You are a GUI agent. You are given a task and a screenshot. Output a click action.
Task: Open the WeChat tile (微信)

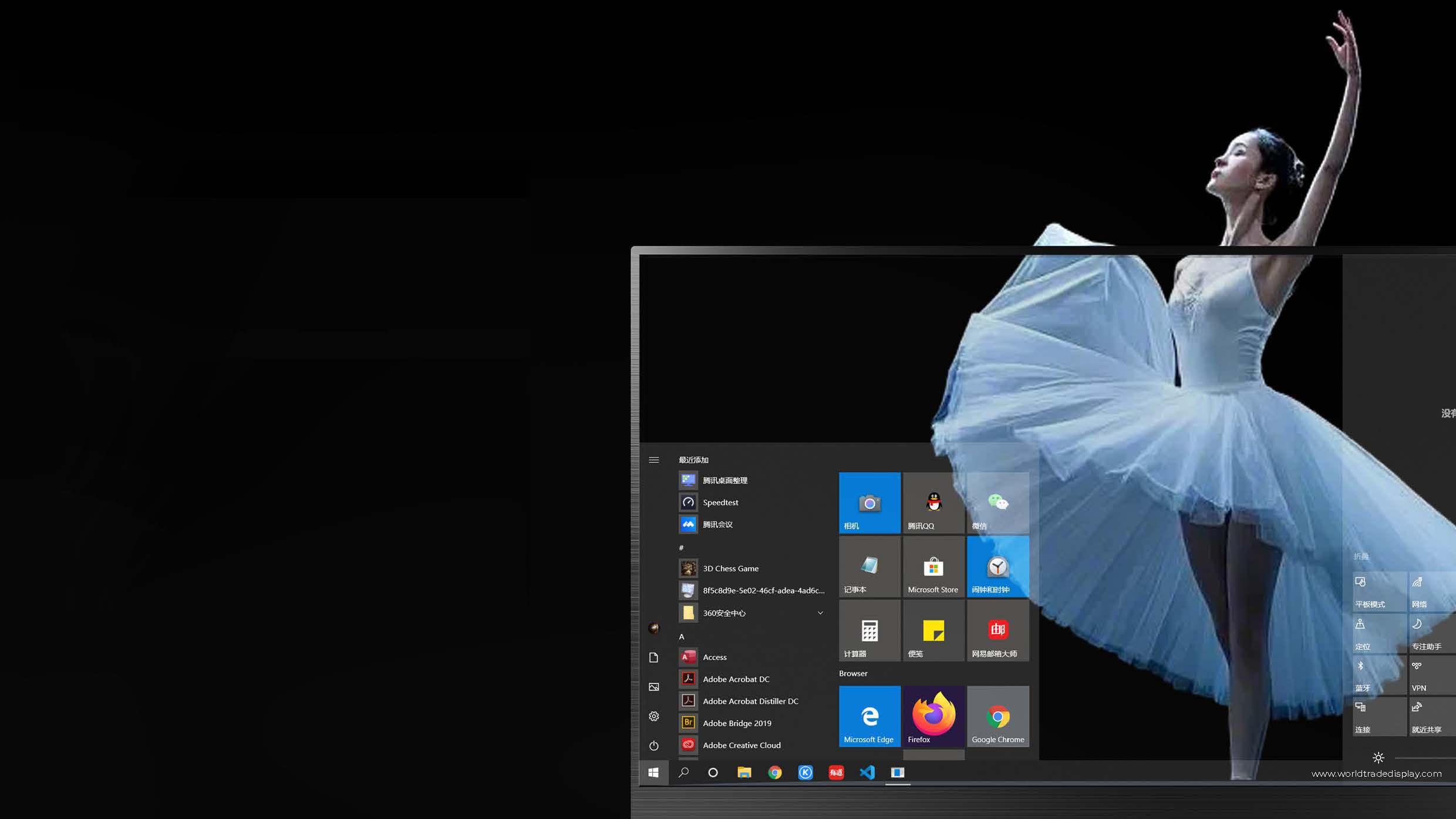point(997,503)
